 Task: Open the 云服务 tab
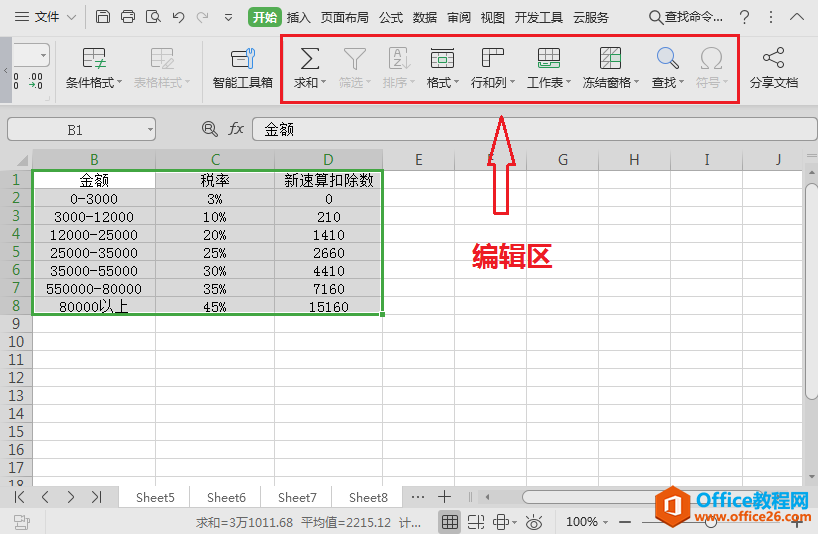[x=591, y=17]
